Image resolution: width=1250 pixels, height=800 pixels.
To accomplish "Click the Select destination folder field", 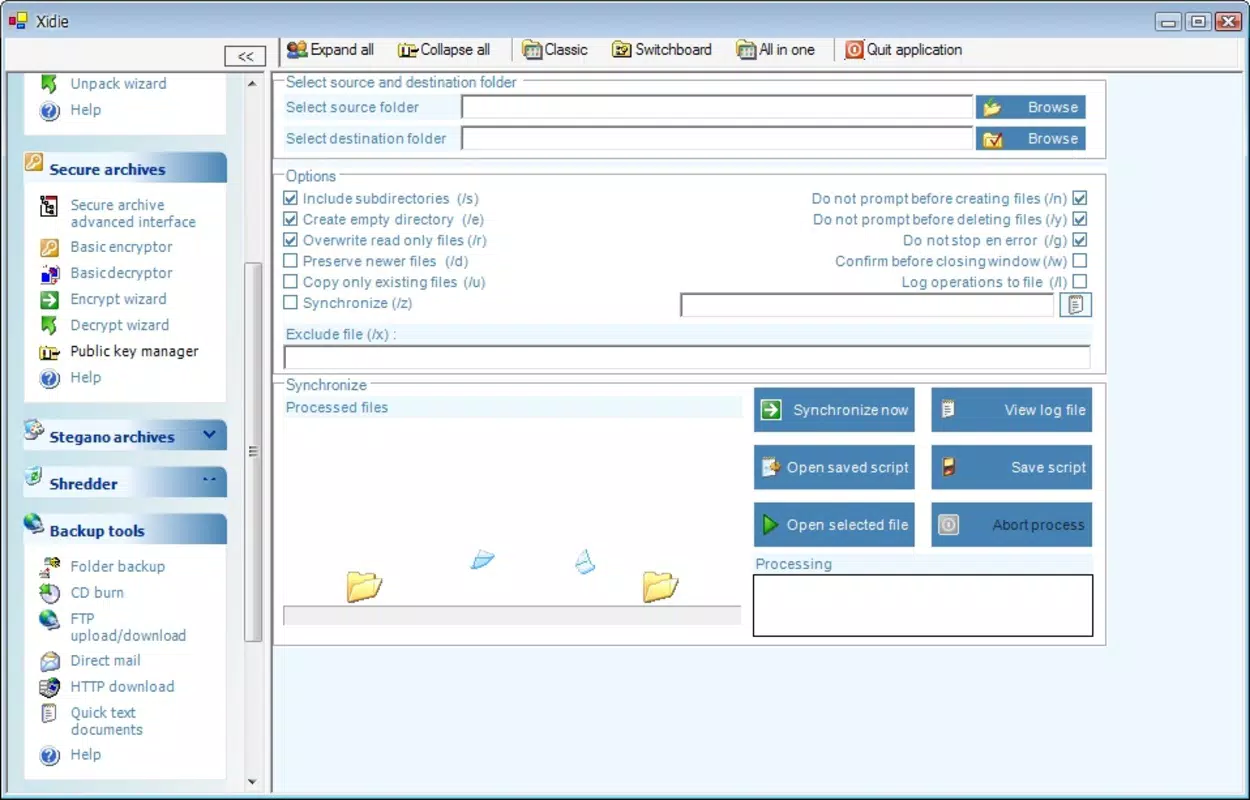I will (717, 138).
